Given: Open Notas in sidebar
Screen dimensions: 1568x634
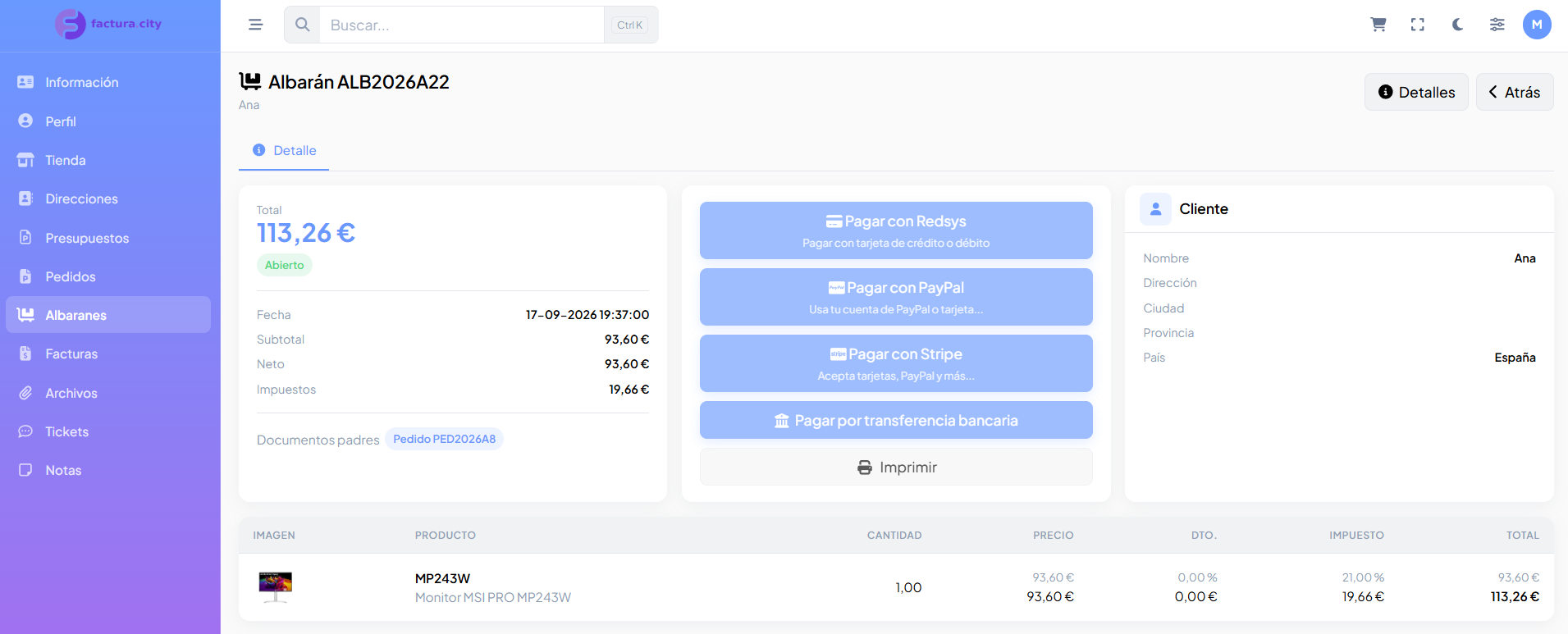Looking at the screenshot, I should click(108, 470).
